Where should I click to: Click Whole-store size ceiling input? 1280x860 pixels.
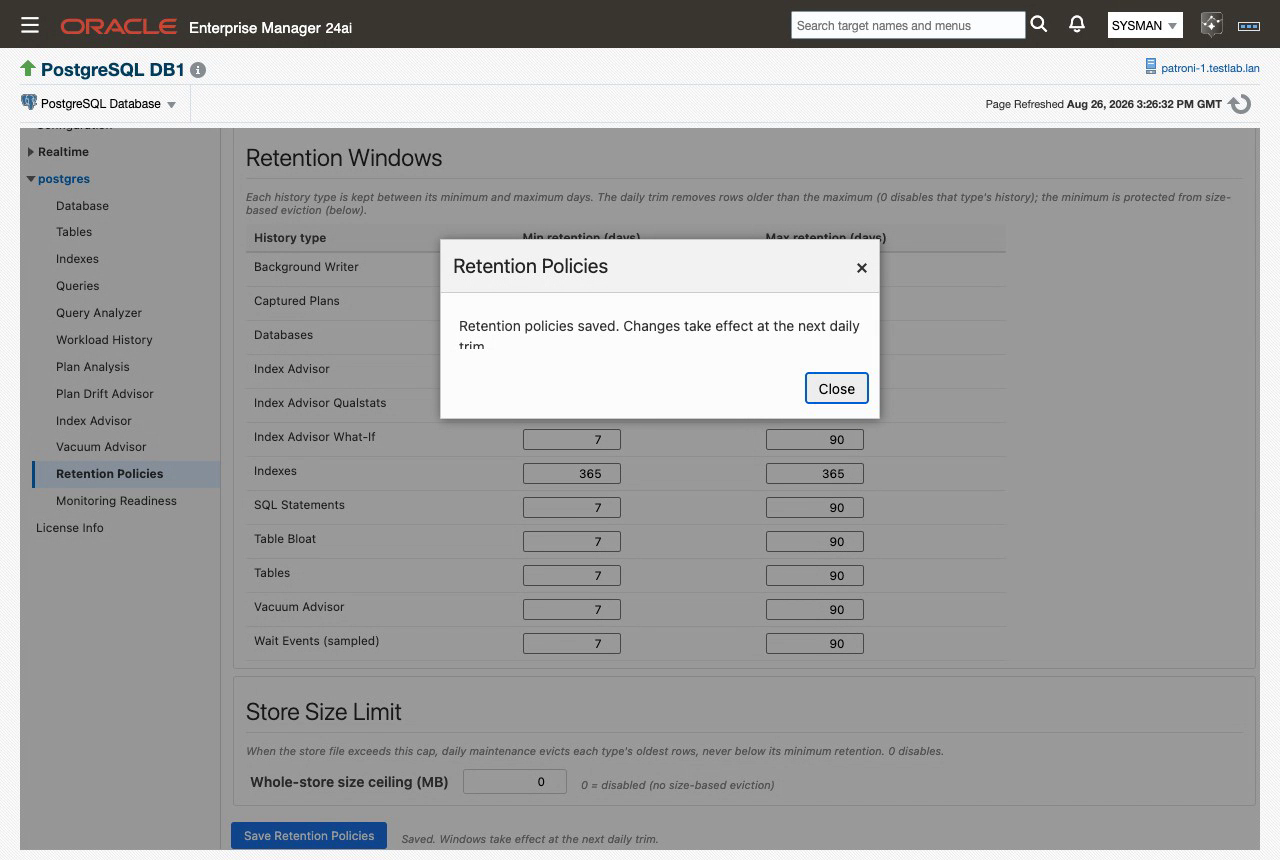(515, 782)
